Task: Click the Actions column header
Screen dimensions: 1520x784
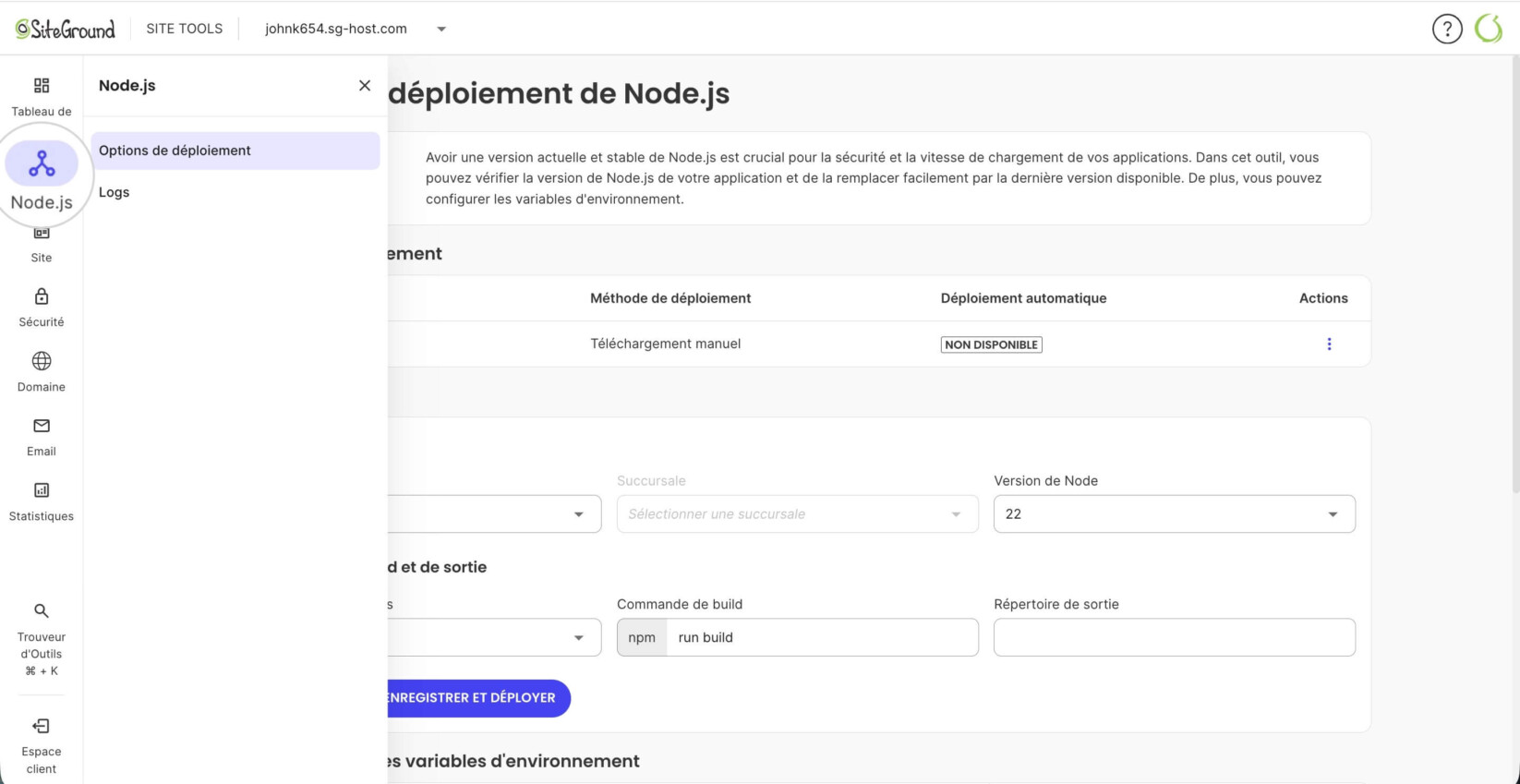Action: point(1323,298)
